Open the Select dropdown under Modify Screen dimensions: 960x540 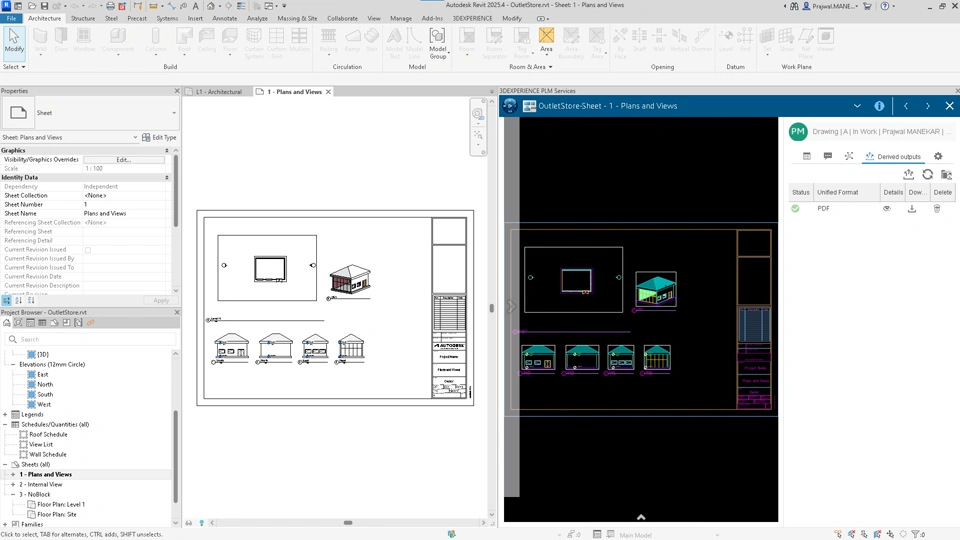pos(14,67)
